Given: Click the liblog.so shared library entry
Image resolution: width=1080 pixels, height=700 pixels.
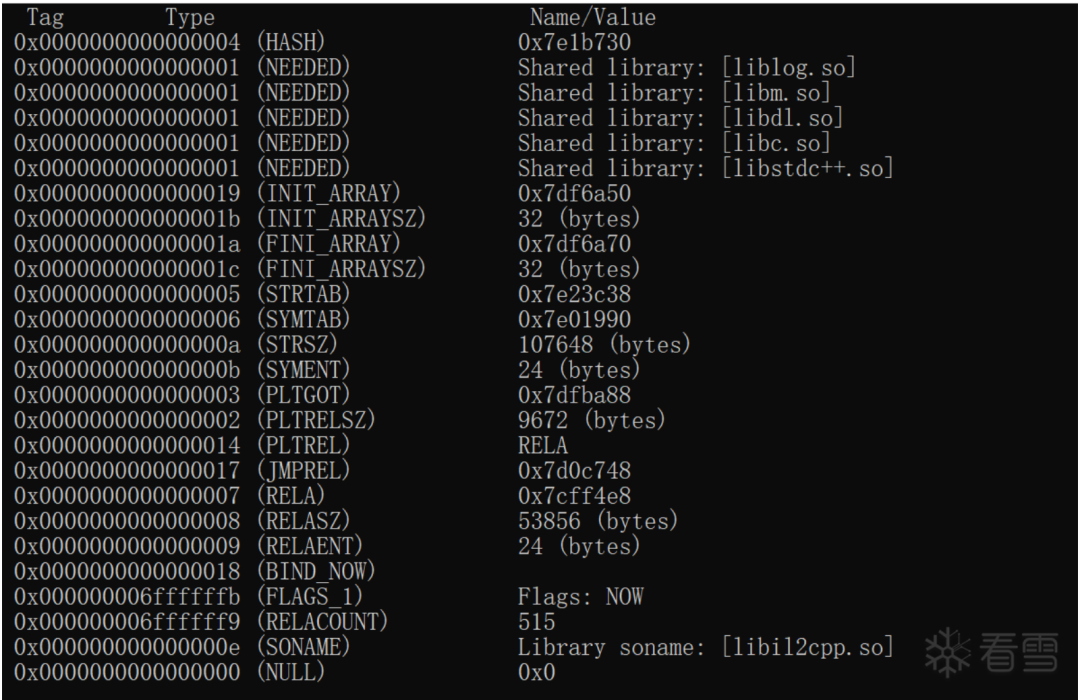Looking at the screenshot, I should coord(687,68).
